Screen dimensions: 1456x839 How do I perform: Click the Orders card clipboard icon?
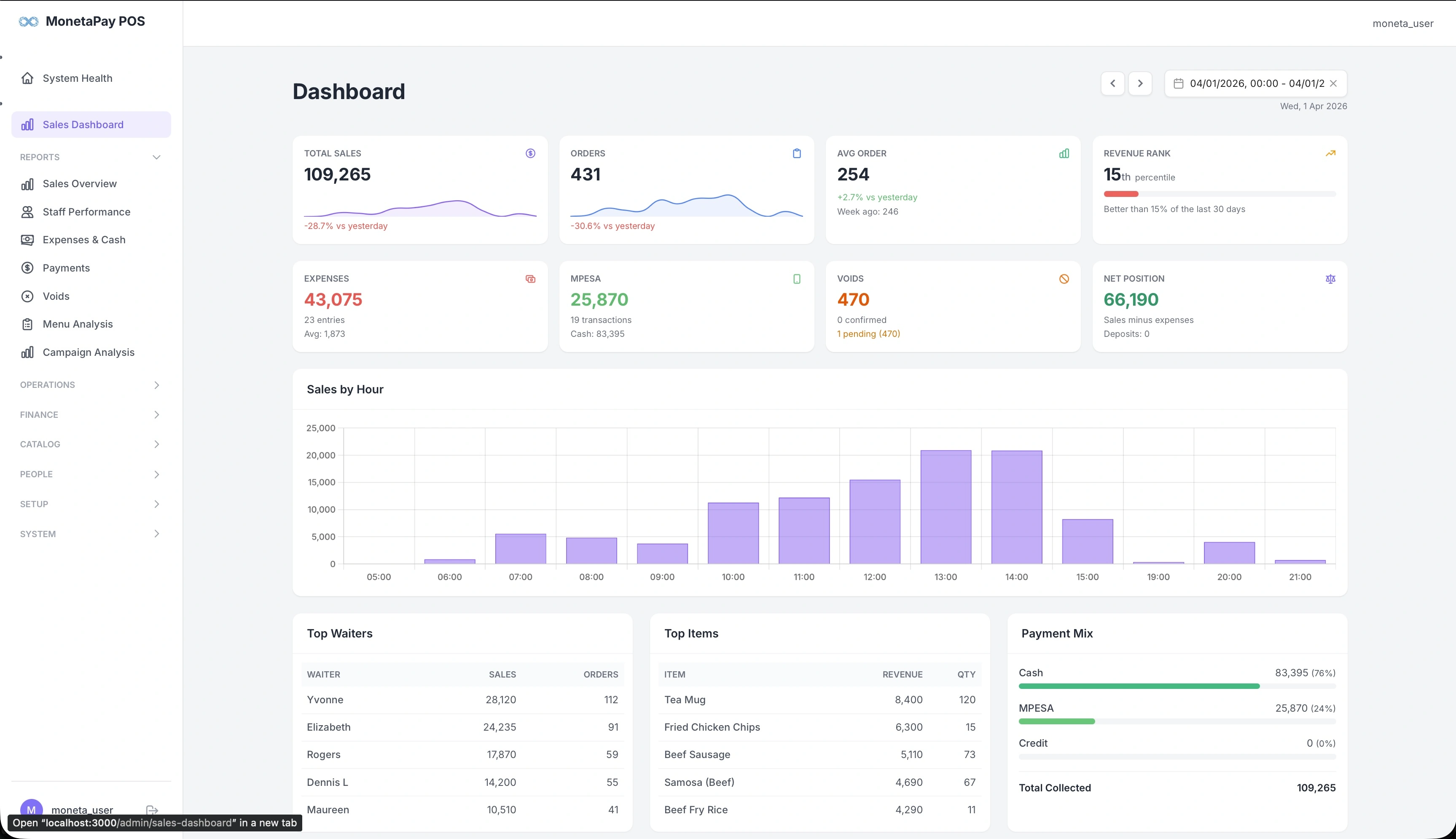797,153
